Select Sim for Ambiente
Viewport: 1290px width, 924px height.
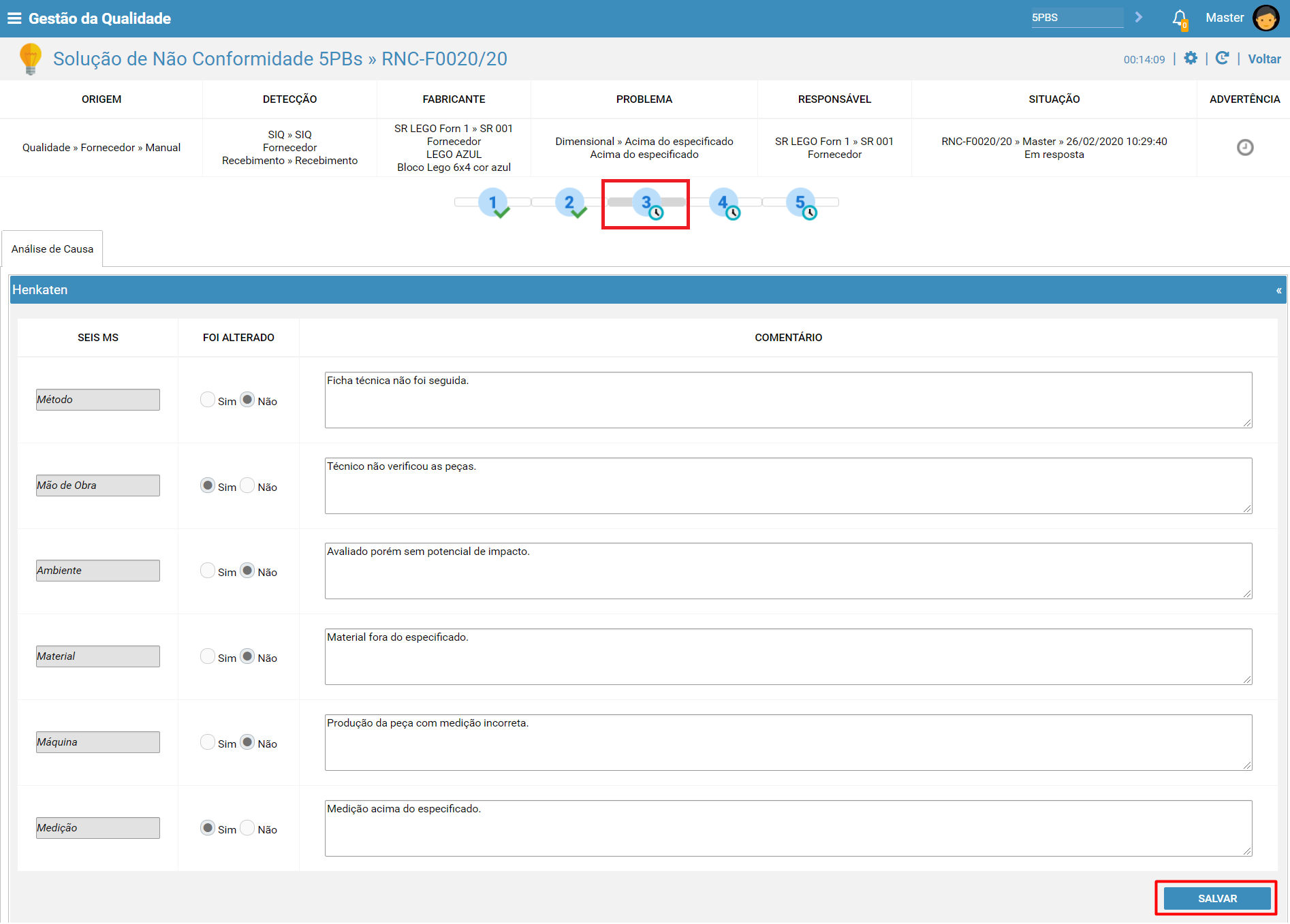pos(208,571)
